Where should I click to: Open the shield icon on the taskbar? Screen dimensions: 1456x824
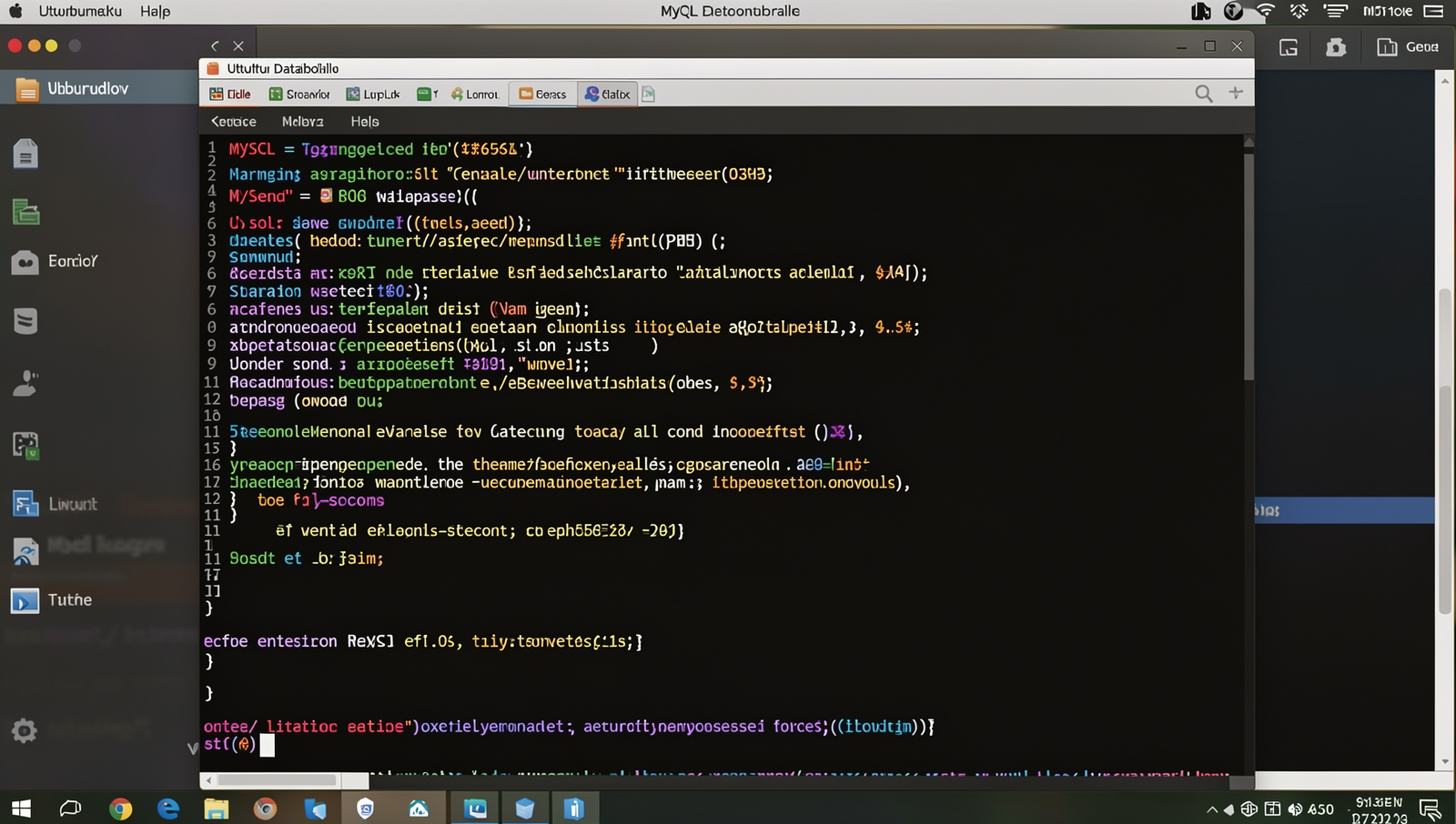point(366,809)
